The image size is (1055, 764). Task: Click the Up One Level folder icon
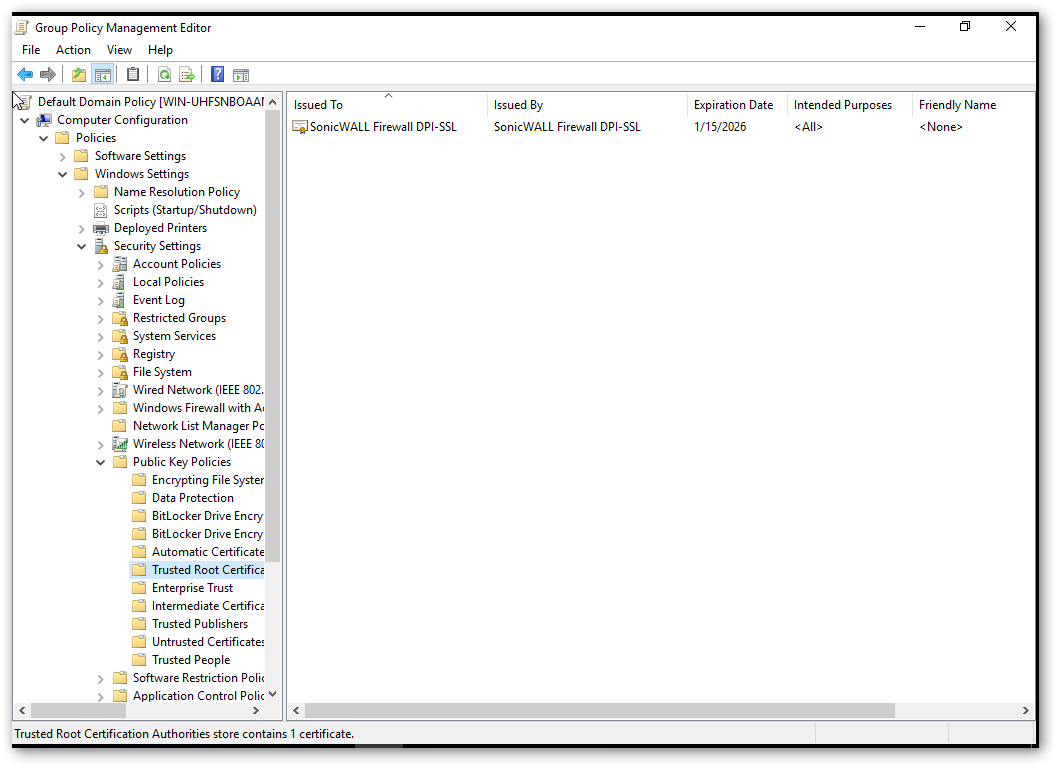(79, 75)
